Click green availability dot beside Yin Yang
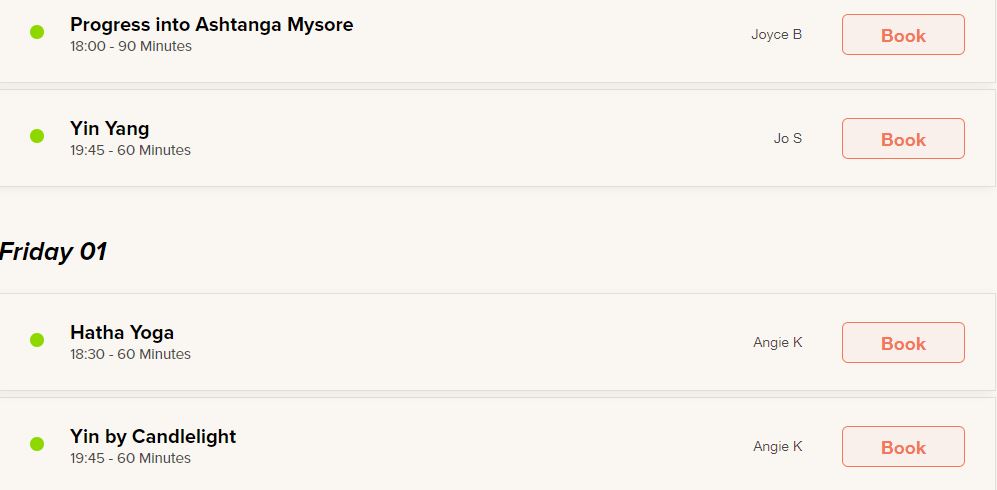The height and width of the screenshot is (490, 997). pyautogui.click(x=37, y=136)
